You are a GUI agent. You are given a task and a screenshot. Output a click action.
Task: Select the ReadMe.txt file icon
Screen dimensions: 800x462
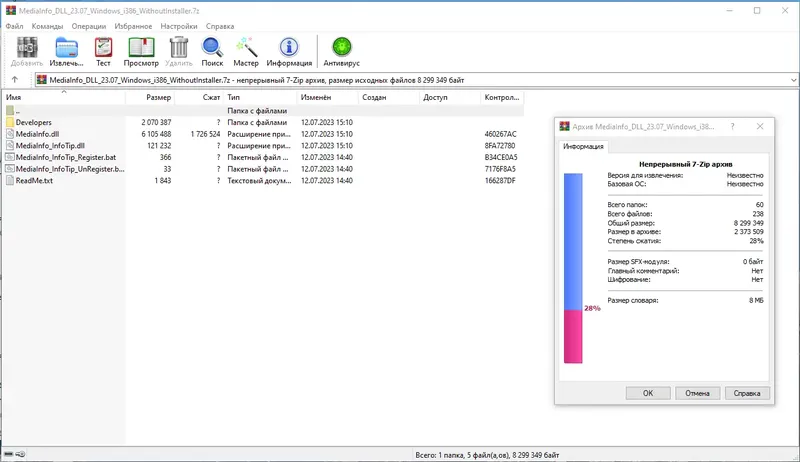tap(10, 181)
